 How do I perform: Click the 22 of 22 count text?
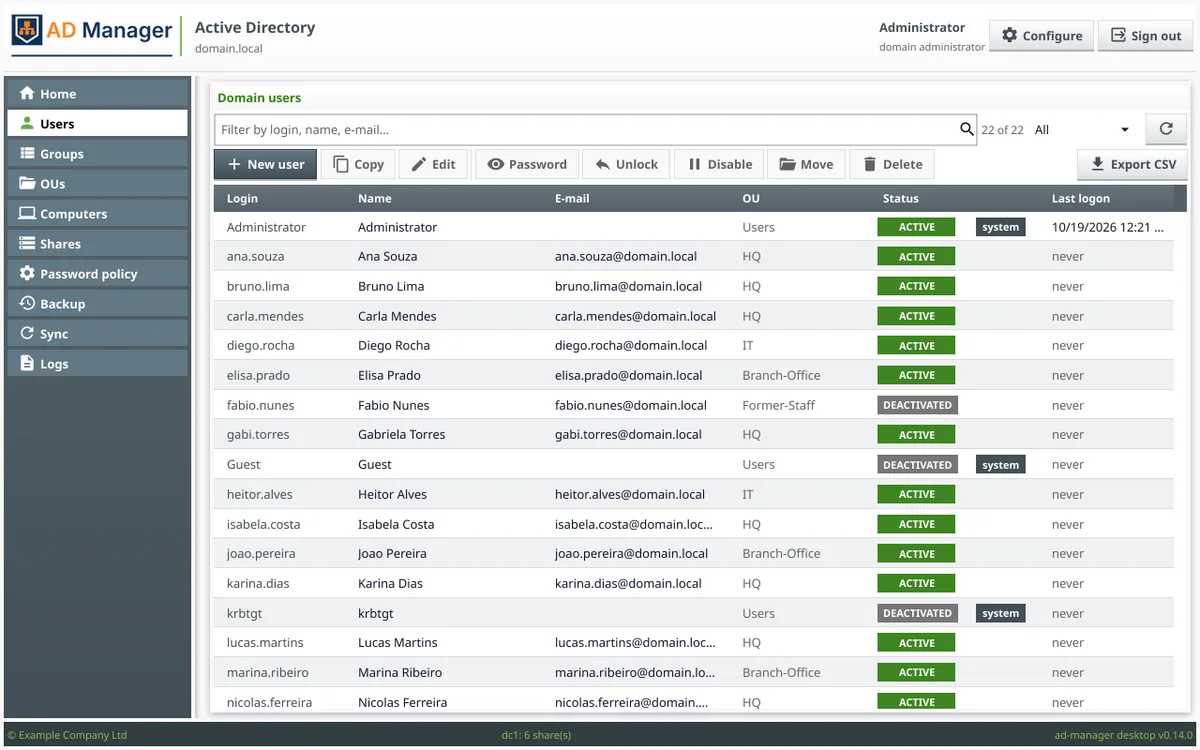[x=1002, y=130]
